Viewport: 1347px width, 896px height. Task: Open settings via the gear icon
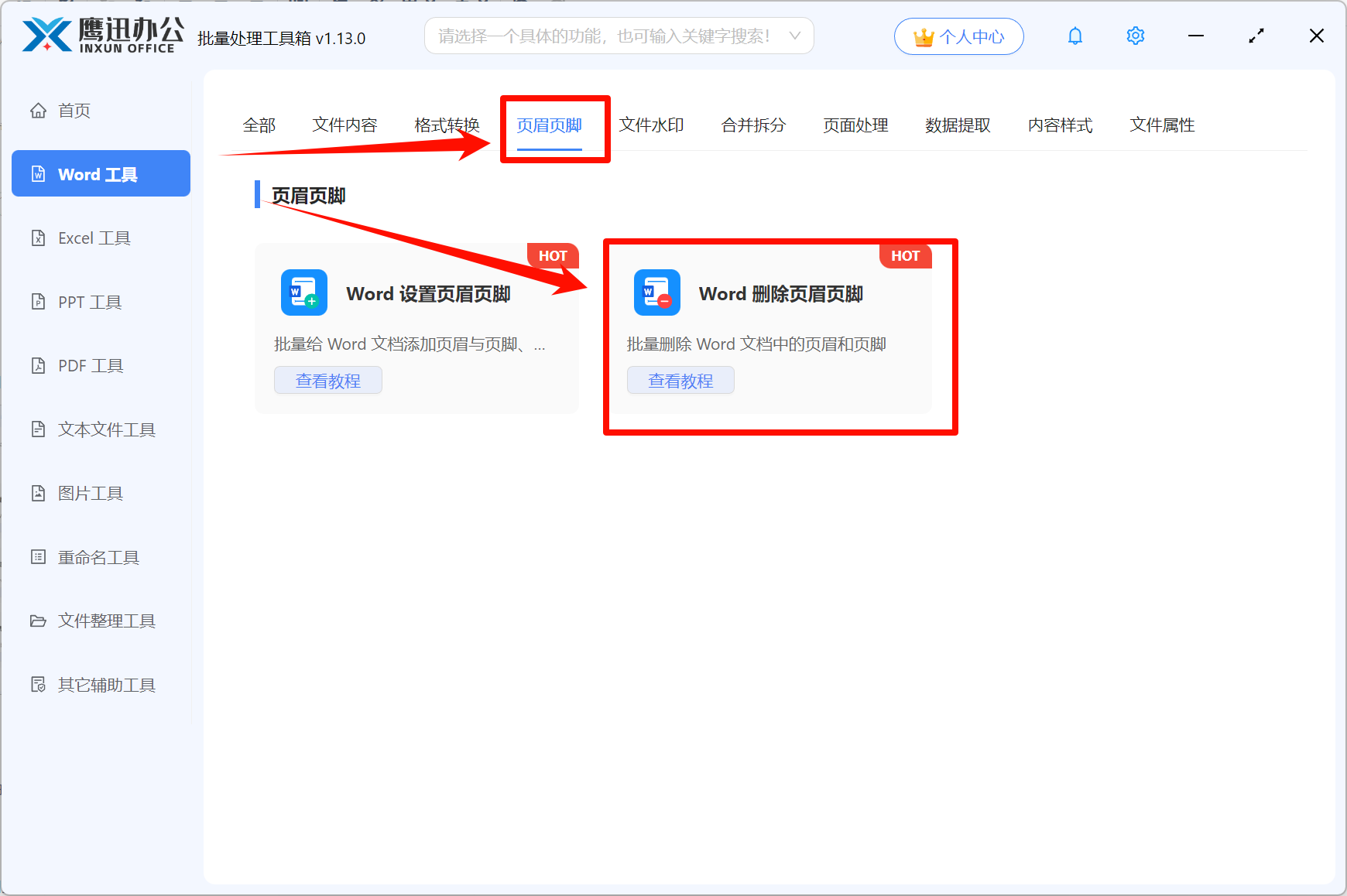coord(1135,36)
